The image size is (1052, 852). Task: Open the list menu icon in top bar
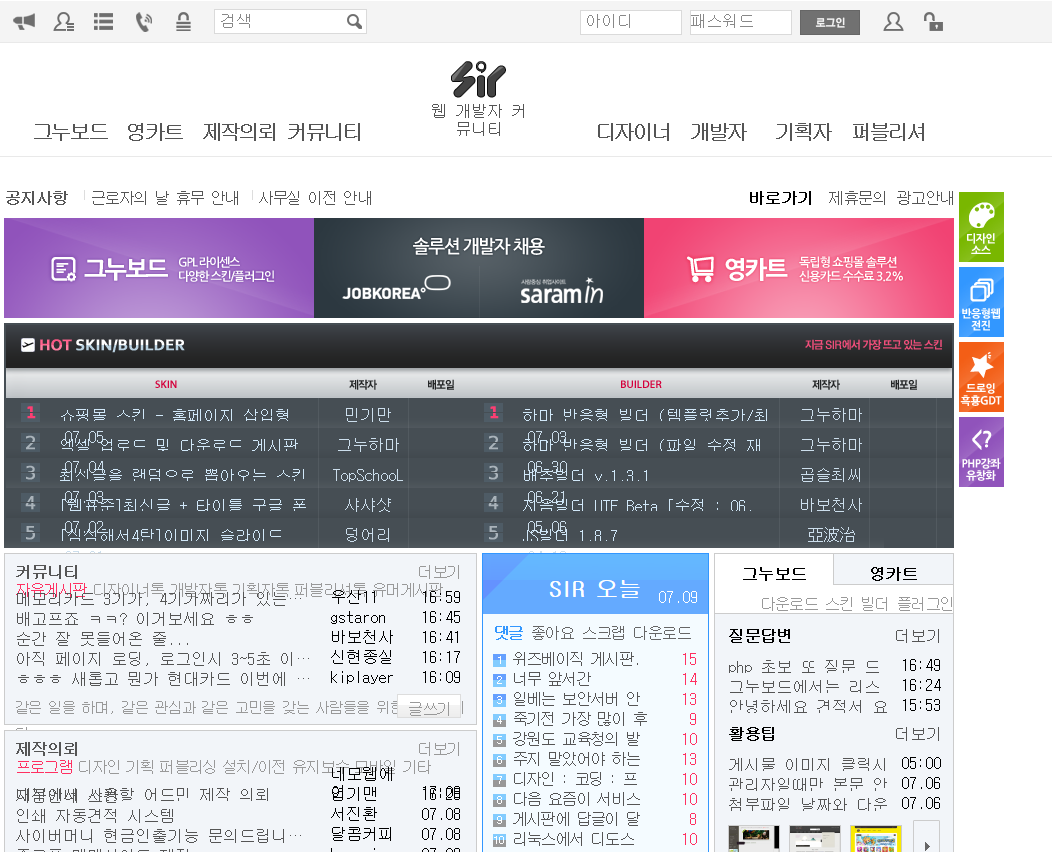pyautogui.click(x=103, y=22)
